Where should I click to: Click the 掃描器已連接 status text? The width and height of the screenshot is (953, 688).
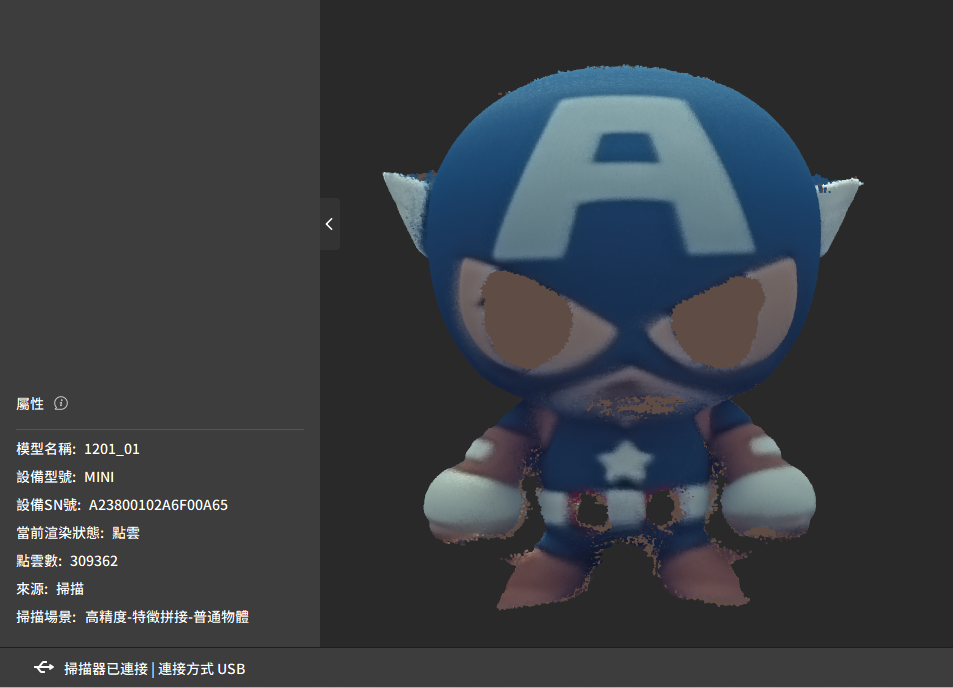point(106,669)
